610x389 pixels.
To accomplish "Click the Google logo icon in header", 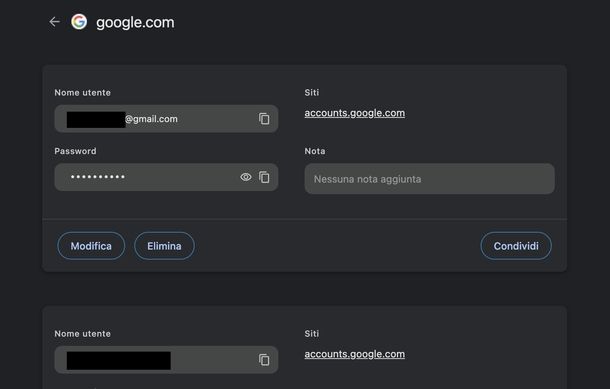I will [79, 22].
